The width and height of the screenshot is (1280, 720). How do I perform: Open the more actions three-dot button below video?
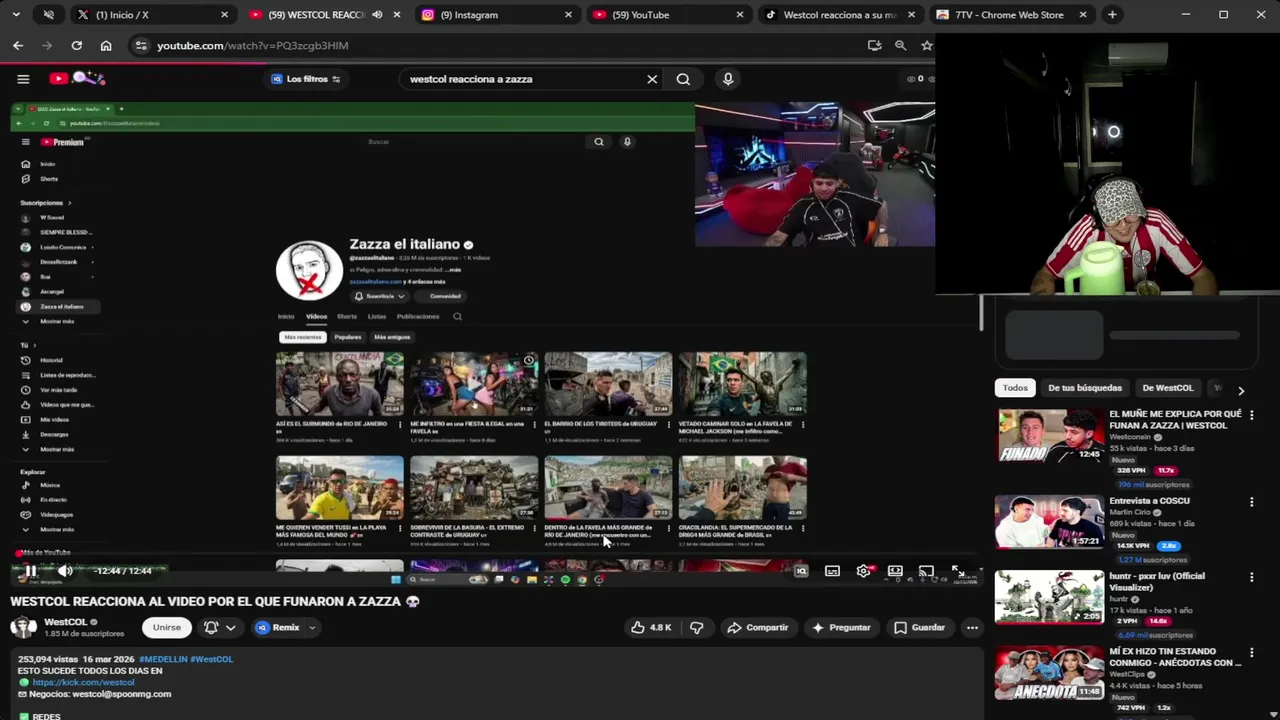pyautogui.click(x=972, y=628)
